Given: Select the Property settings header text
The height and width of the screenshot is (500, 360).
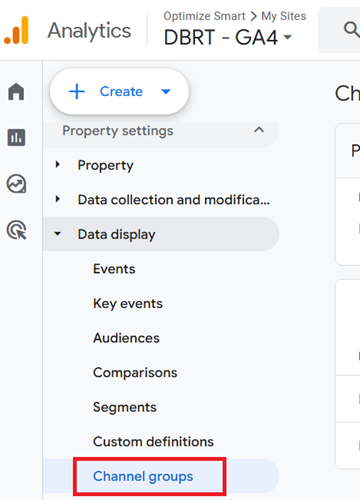Looking at the screenshot, I should point(118,131).
